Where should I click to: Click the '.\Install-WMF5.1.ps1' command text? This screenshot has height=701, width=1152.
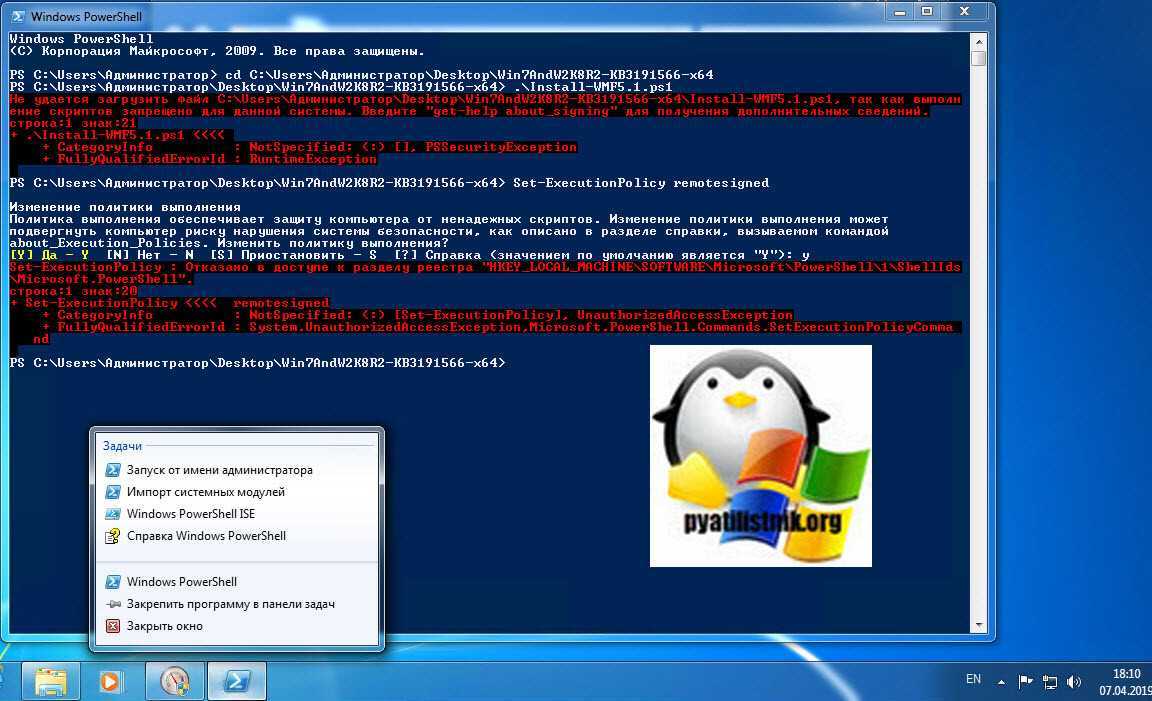593,87
